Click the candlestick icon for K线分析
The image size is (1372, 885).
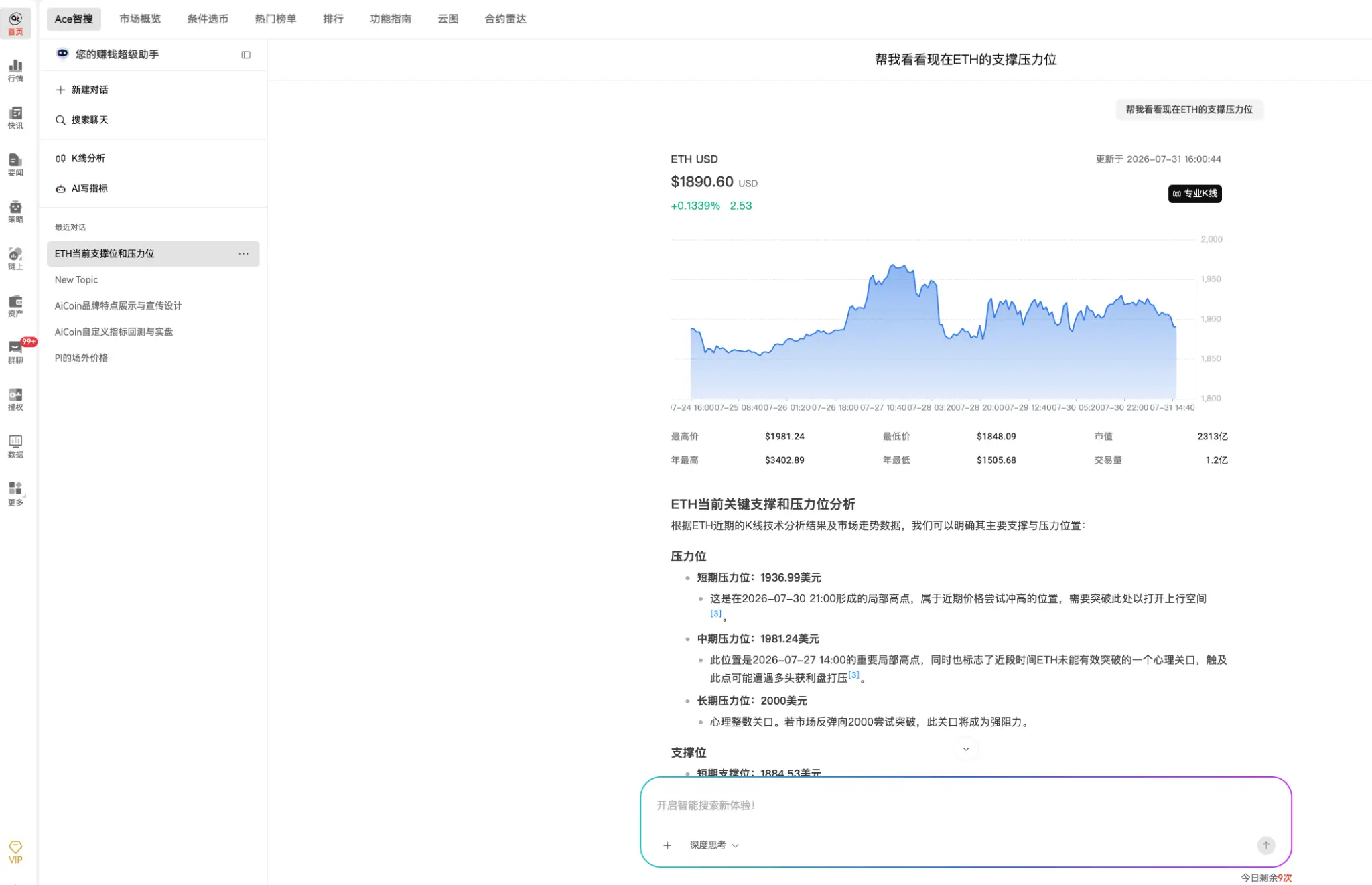[60, 159]
